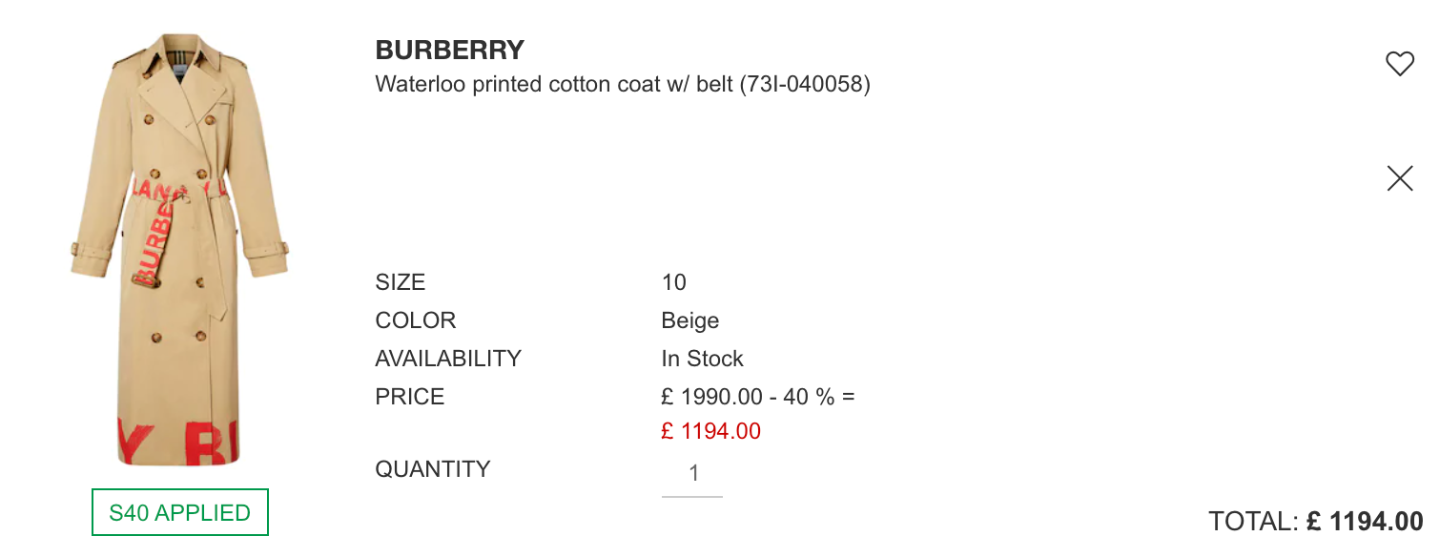The width and height of the screenshot is (1440, 557).
Task: Click the AVAILABILITY label
Action: point(448,359)
